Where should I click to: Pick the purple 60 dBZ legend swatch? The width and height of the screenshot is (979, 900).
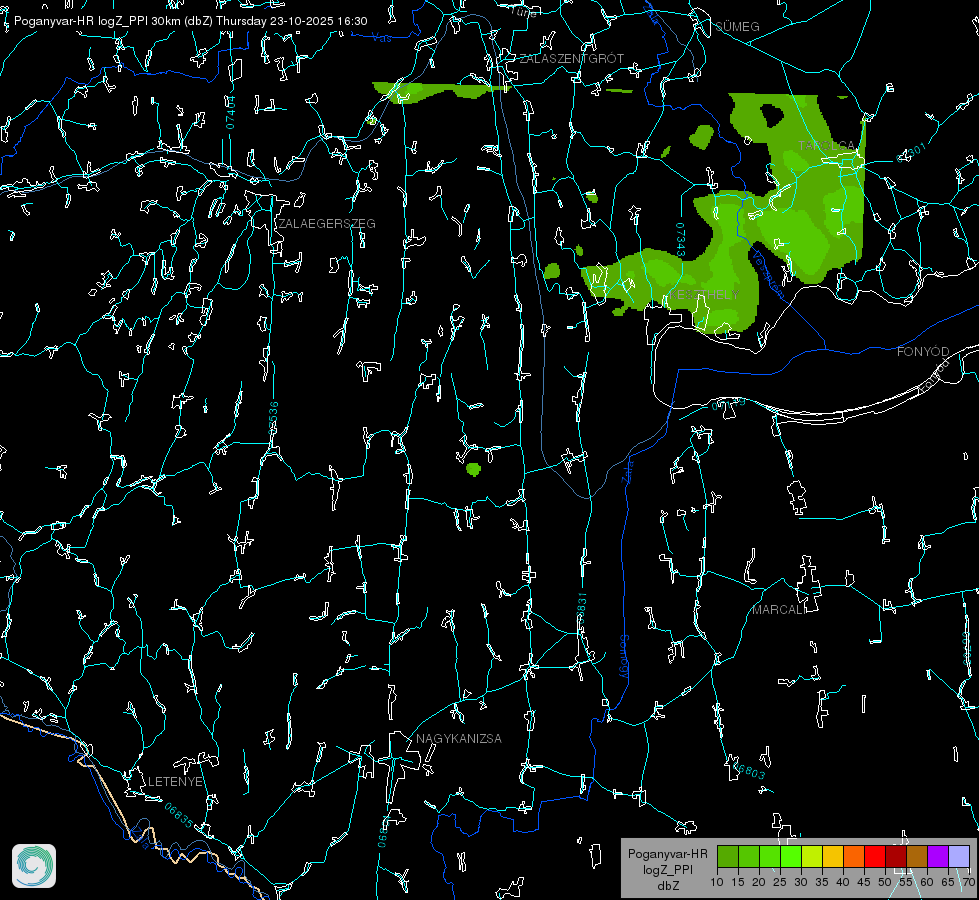tap(938, 856)
